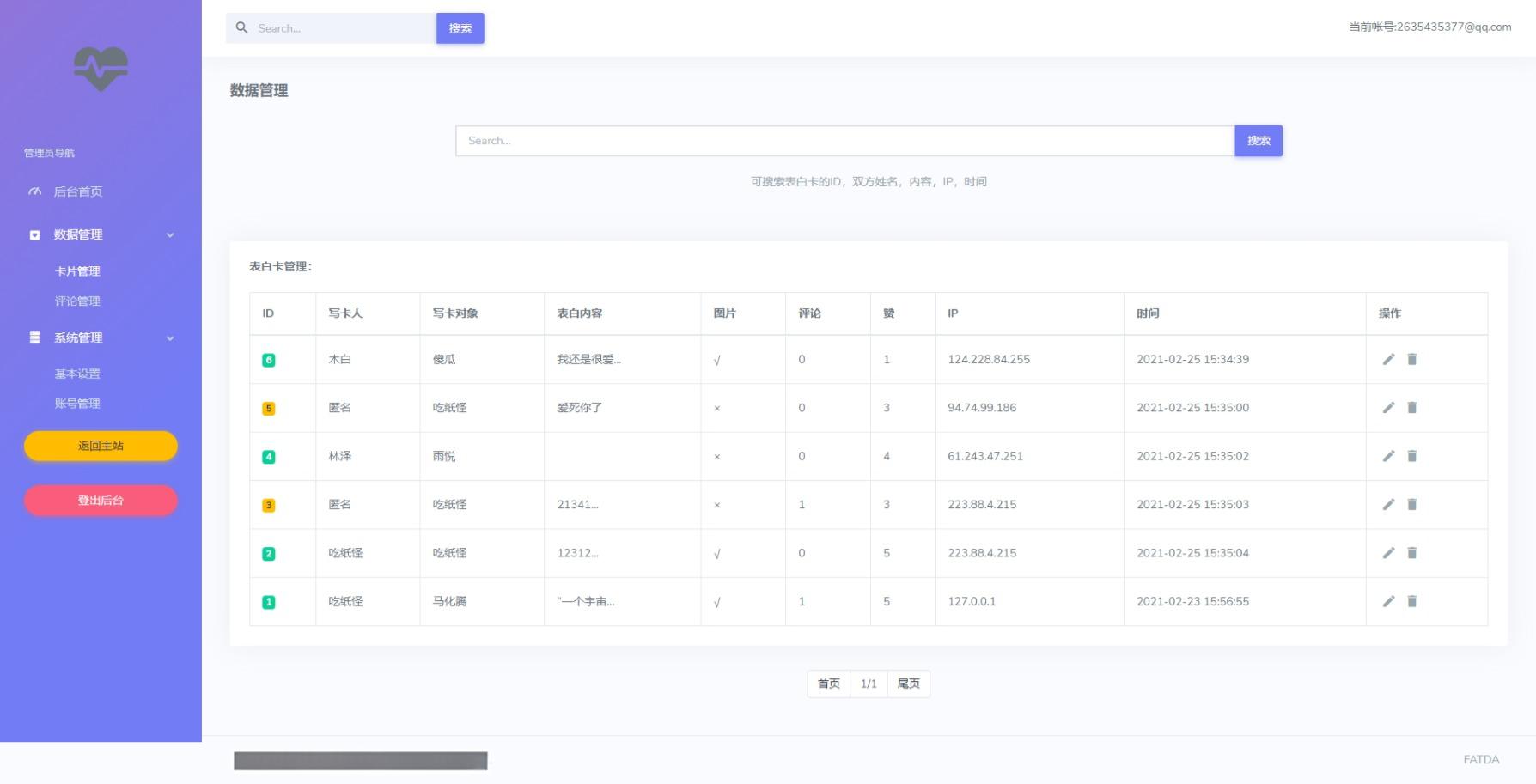This screenshot has height=784, width=1536.
Task: Click the content cell “一个宇宙...
Action: [586, 601]
